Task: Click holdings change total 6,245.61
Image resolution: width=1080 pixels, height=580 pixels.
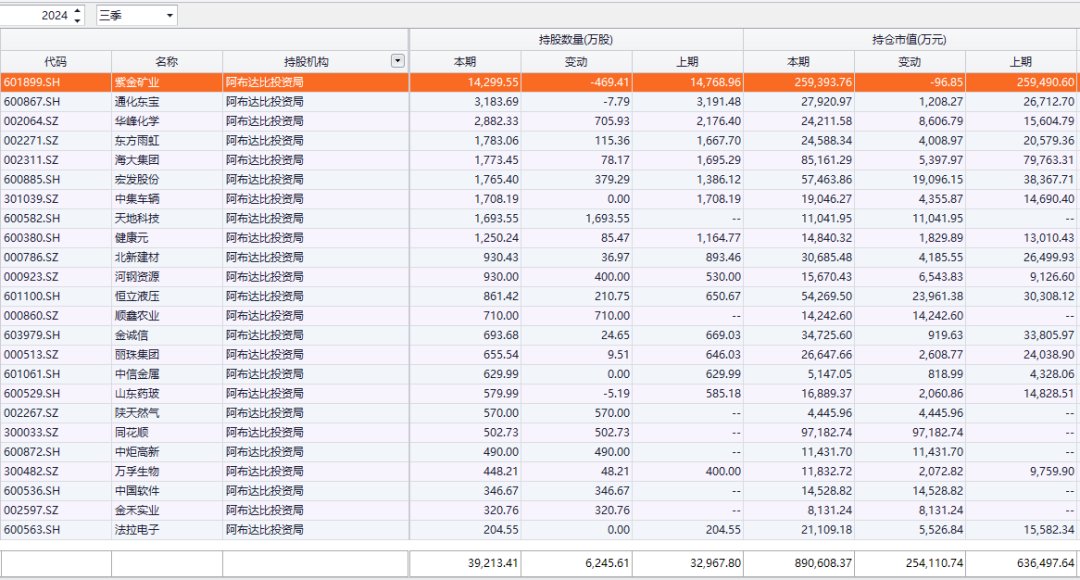Action: (x=608, y=563)
